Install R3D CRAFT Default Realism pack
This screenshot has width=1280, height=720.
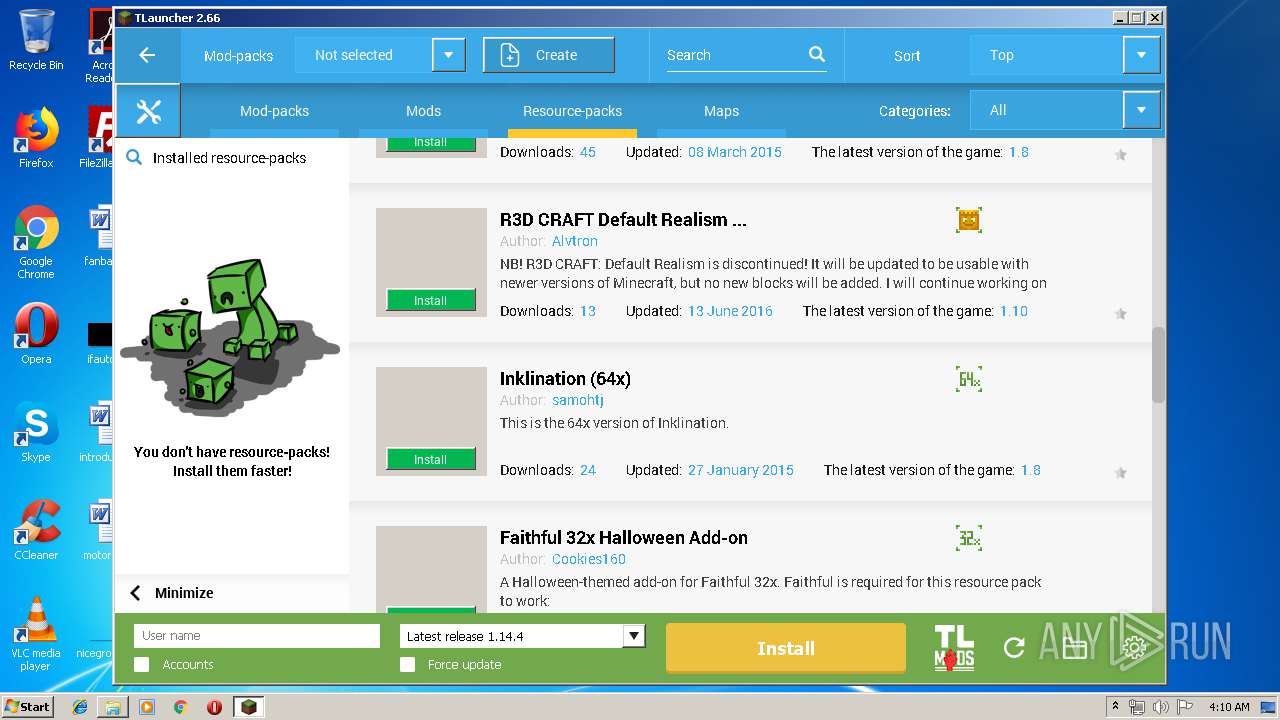click(431, 300)
